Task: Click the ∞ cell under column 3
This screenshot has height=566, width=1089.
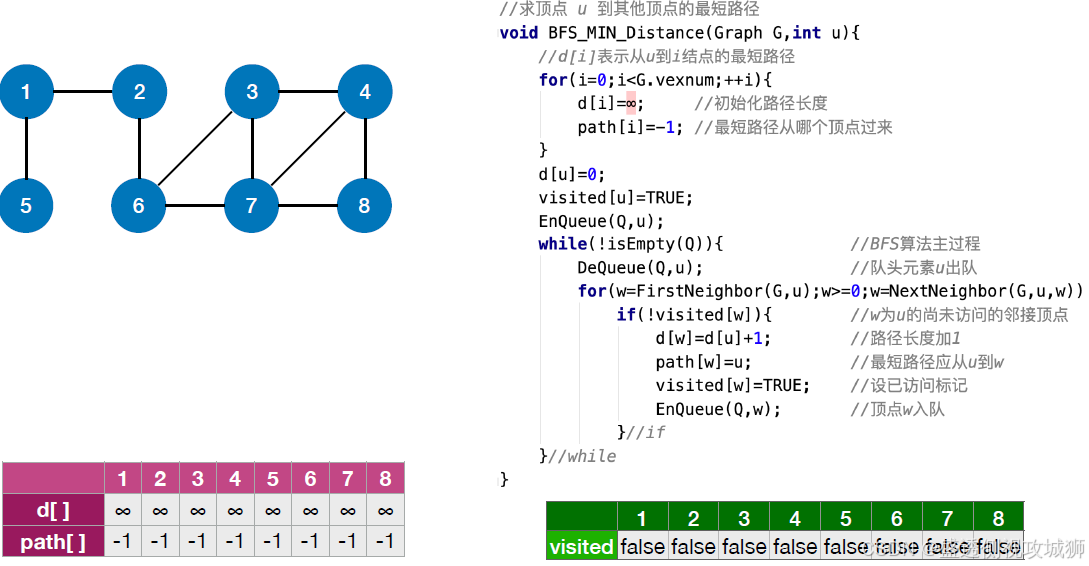Action: 198,510
